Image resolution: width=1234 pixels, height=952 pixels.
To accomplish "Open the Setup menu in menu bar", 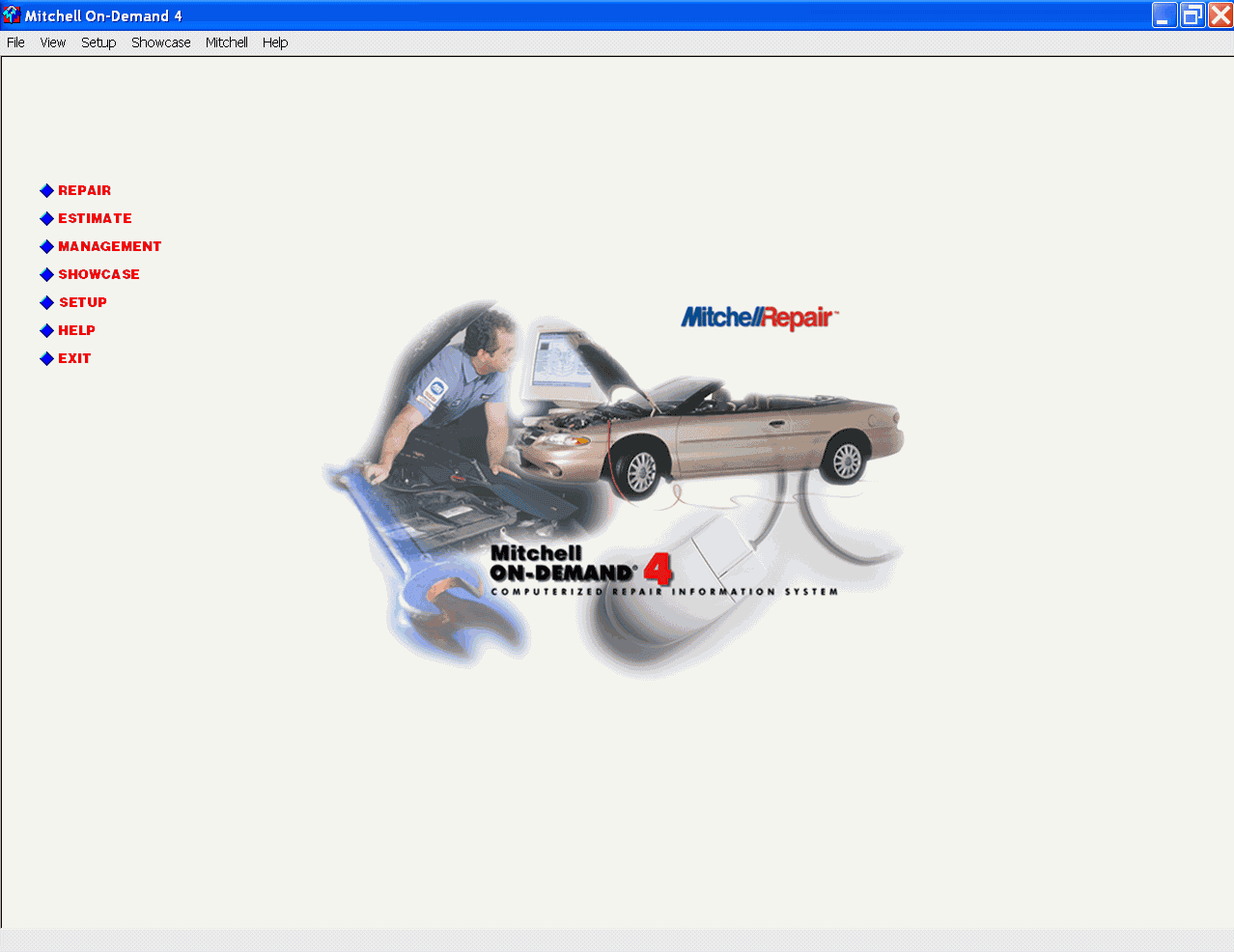I will coord(98,42).
